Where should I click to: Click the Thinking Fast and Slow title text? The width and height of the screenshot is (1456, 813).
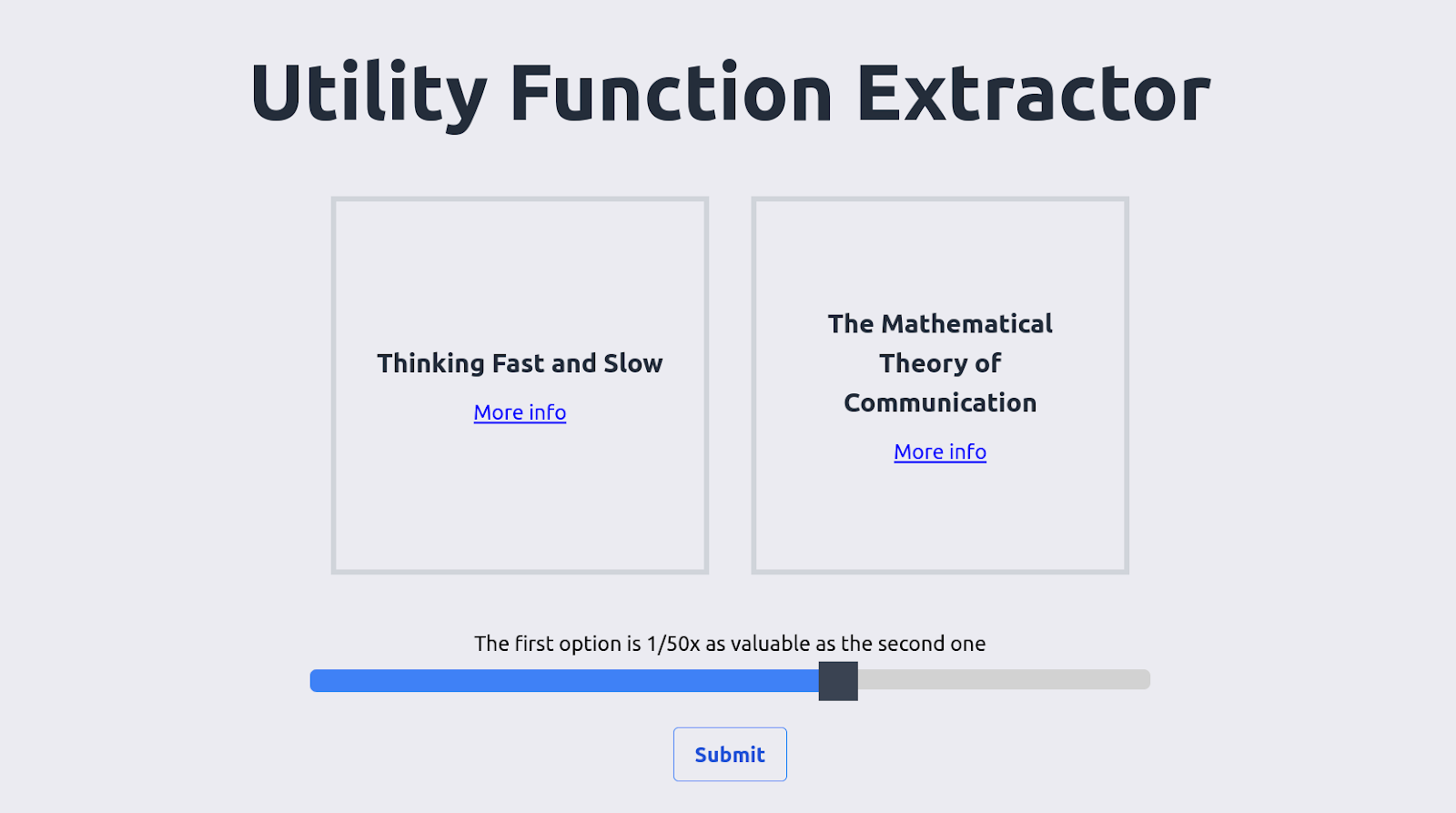(x=520, y=363)
